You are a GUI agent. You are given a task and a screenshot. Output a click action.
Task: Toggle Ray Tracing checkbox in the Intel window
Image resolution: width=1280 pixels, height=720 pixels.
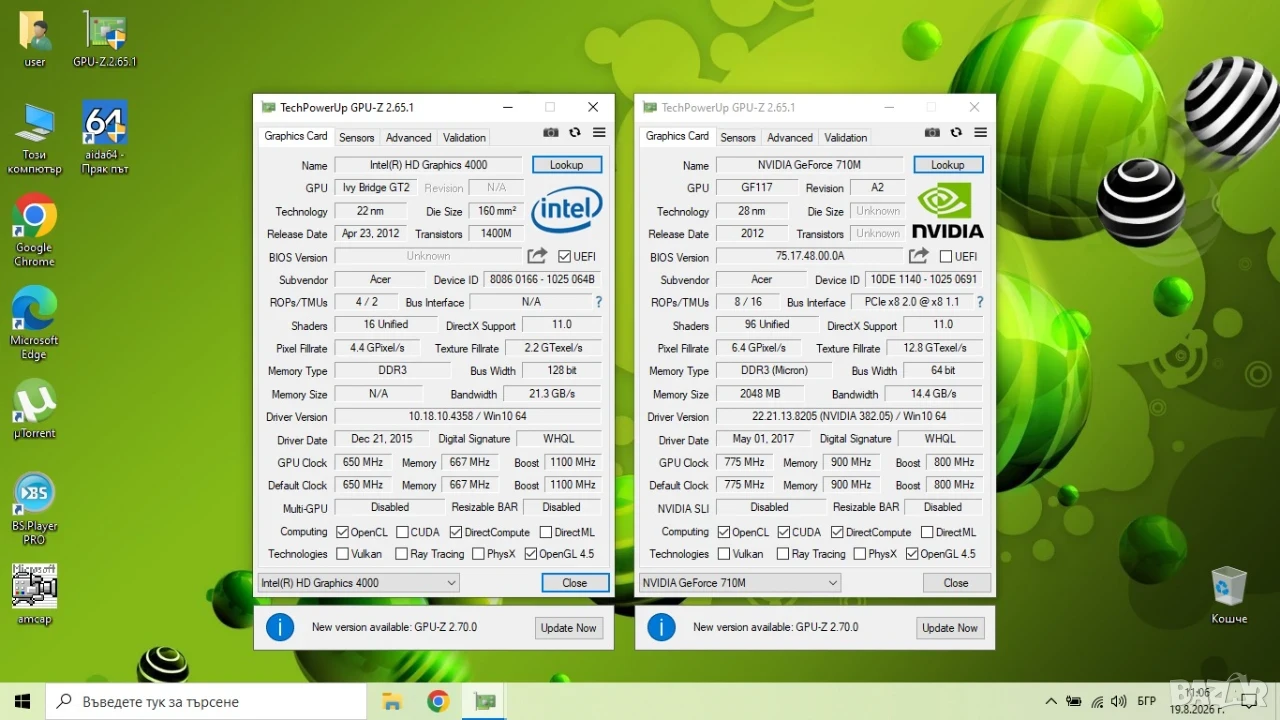(x=402, y=554)
